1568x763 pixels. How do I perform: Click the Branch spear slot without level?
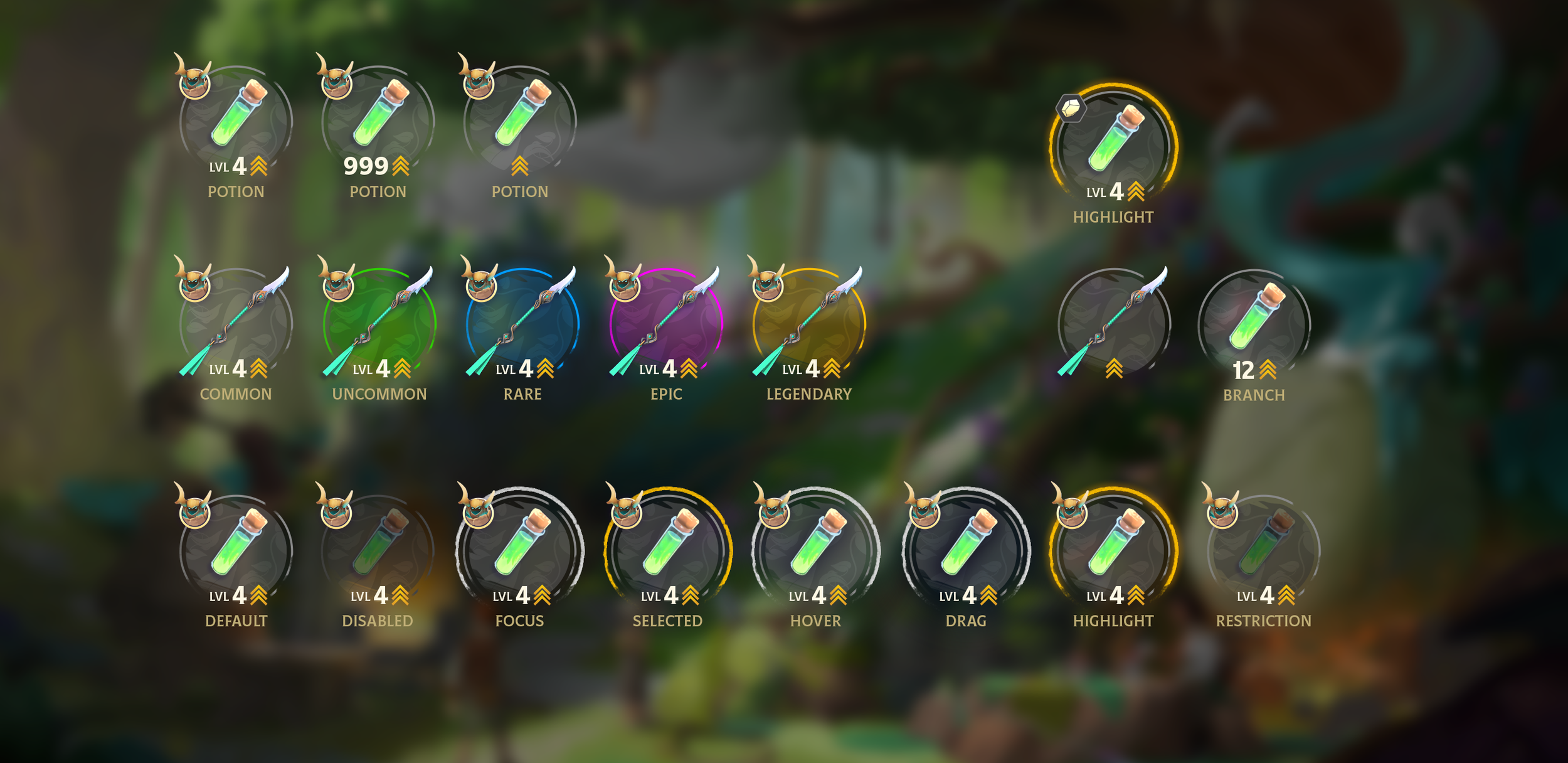pos(1114,325)
